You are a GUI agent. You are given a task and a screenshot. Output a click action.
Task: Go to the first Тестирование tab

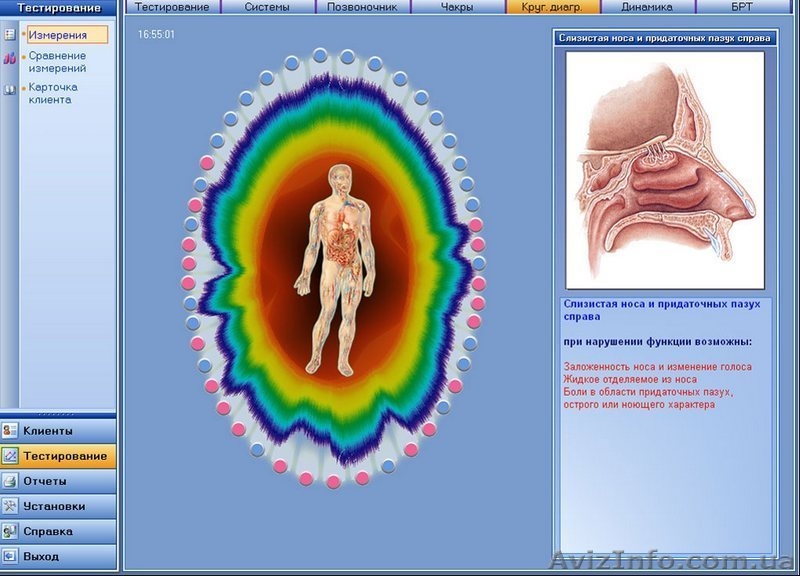pyautogui.click(x=172, y=7)
